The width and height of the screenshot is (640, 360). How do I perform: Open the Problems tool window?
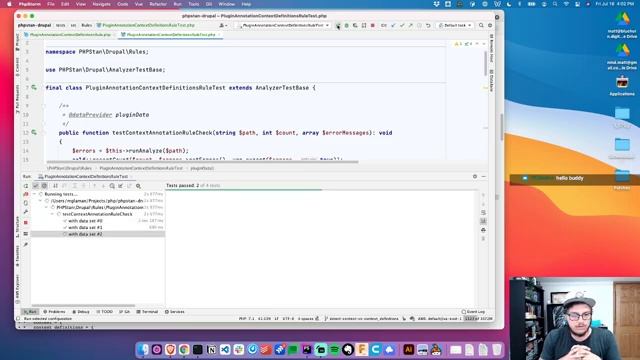[54, 311]
